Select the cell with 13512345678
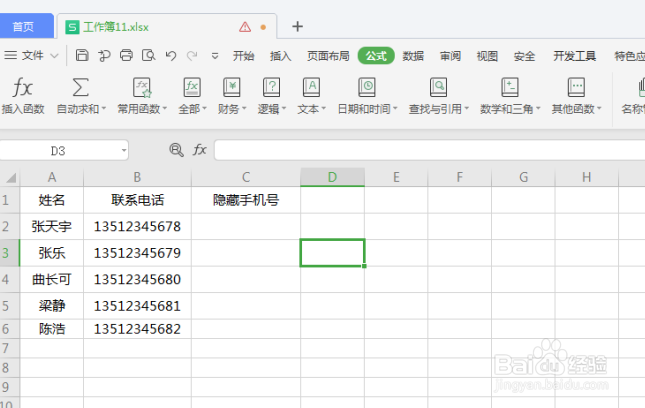Image resolution: width=645 pixels, height=408 pixels. (137, 227)
